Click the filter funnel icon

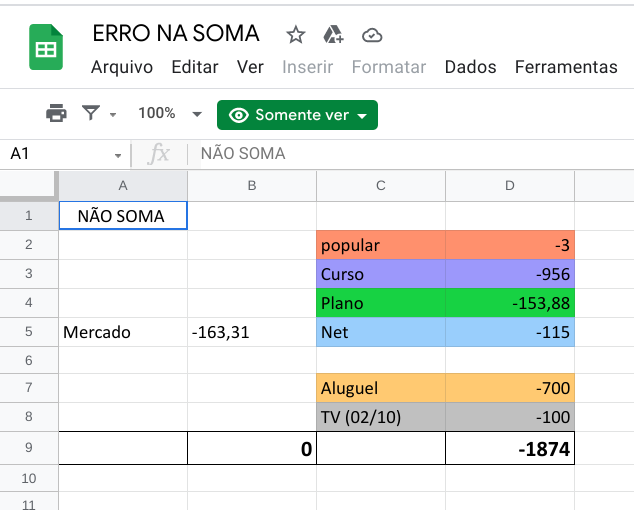(x=91, y=114)
